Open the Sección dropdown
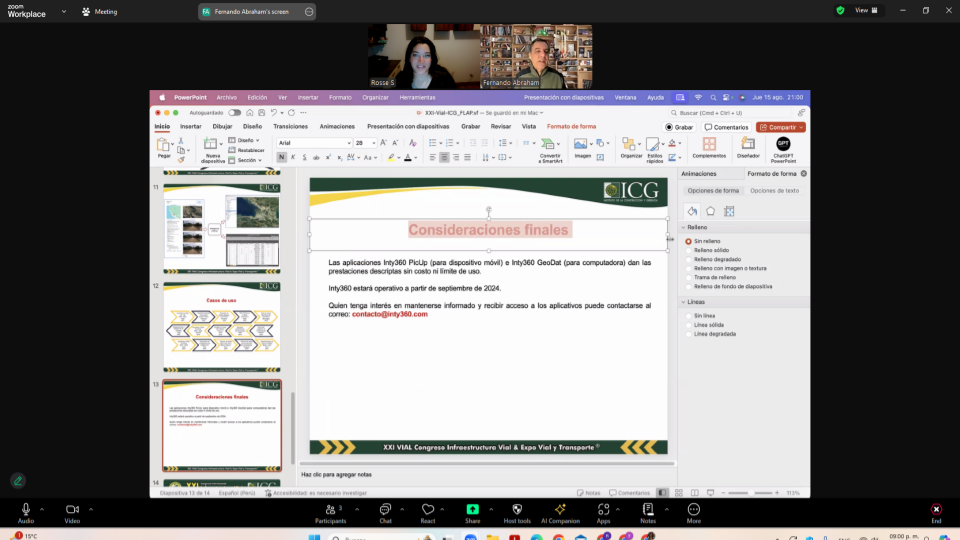Screen dimensions: 960x540 [x=246, y=160]
